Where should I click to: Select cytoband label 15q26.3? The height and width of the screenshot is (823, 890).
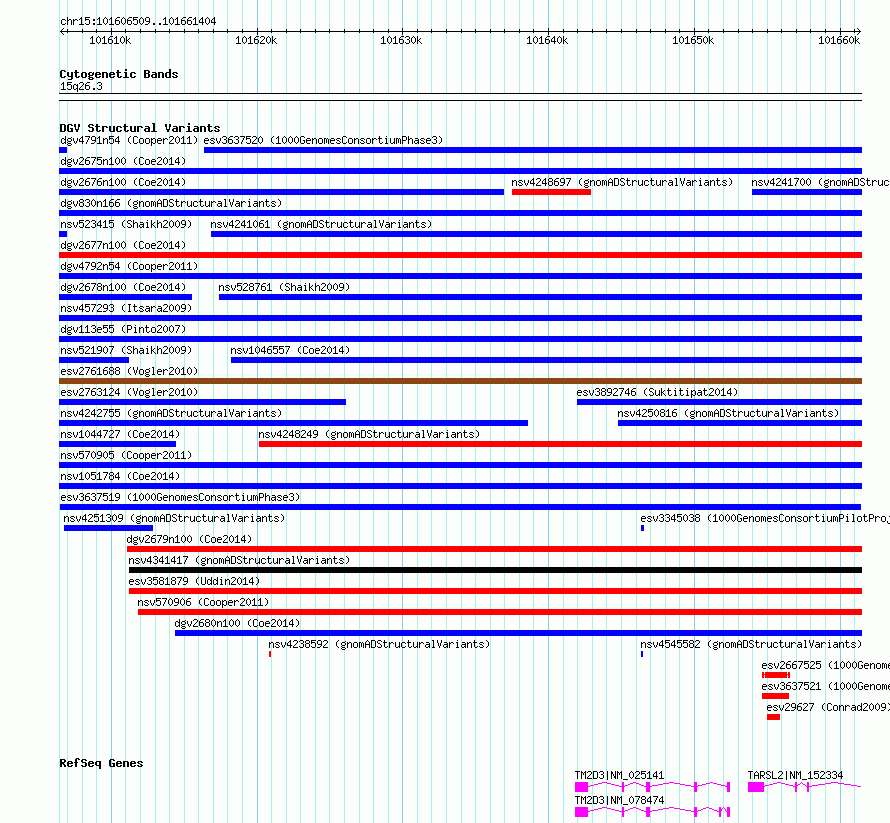(81, 86)
